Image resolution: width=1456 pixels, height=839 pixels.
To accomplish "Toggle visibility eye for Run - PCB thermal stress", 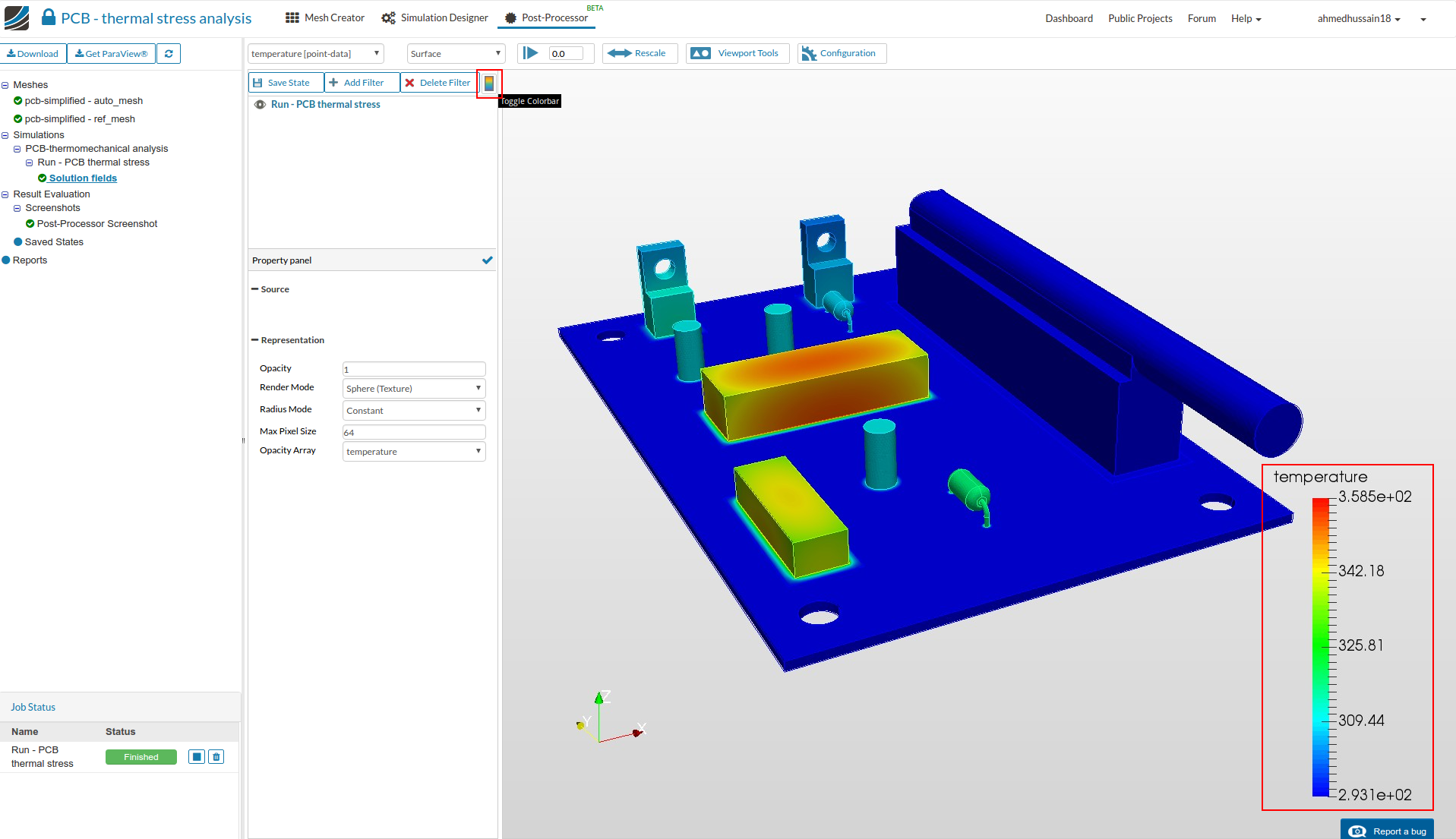I will [x=260, y=105].
